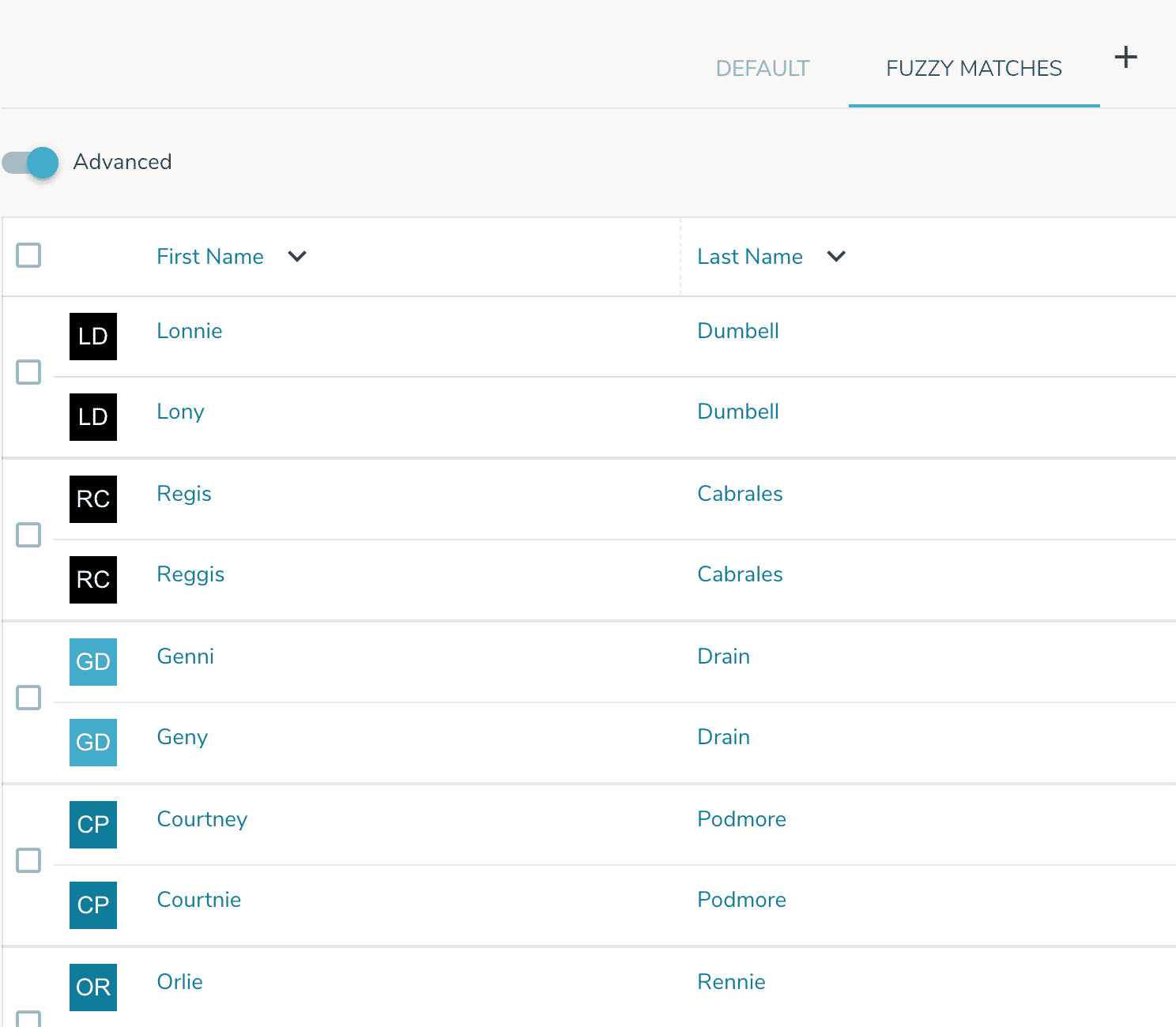The height and width of the screenshot is (1027, 1176).
Task: Open the Courtney first name link
Action: tap(202, 819)
